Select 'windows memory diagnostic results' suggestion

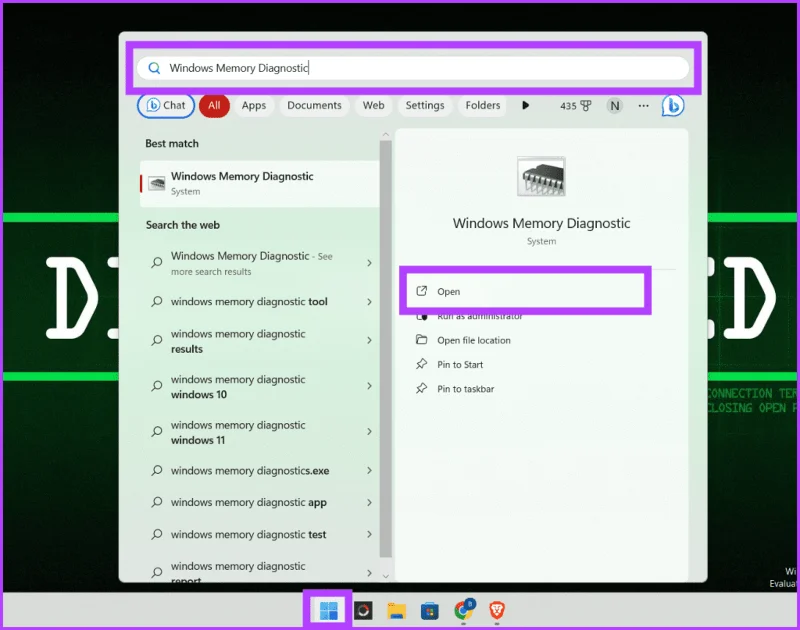[261, 341]
